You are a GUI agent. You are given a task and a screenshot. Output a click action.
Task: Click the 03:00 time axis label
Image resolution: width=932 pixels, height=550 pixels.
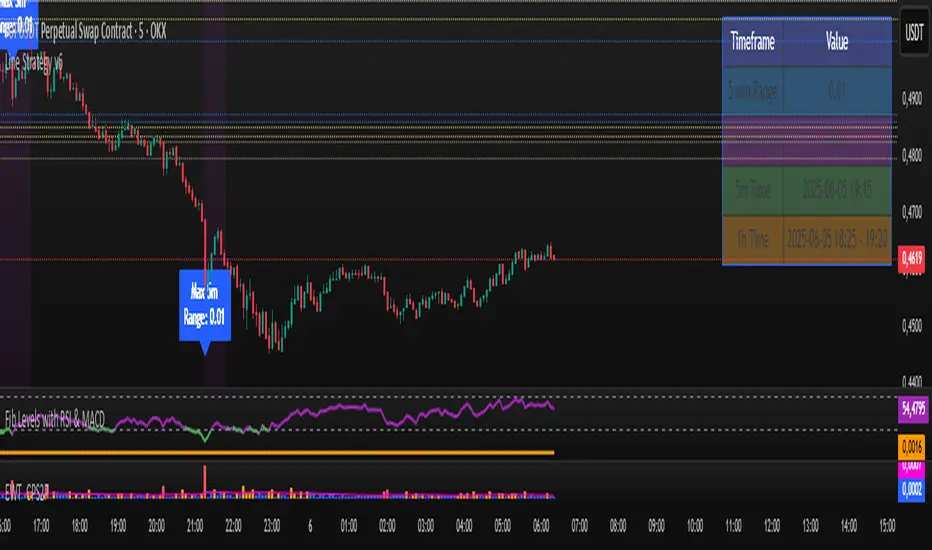click(x=426, y=526)
